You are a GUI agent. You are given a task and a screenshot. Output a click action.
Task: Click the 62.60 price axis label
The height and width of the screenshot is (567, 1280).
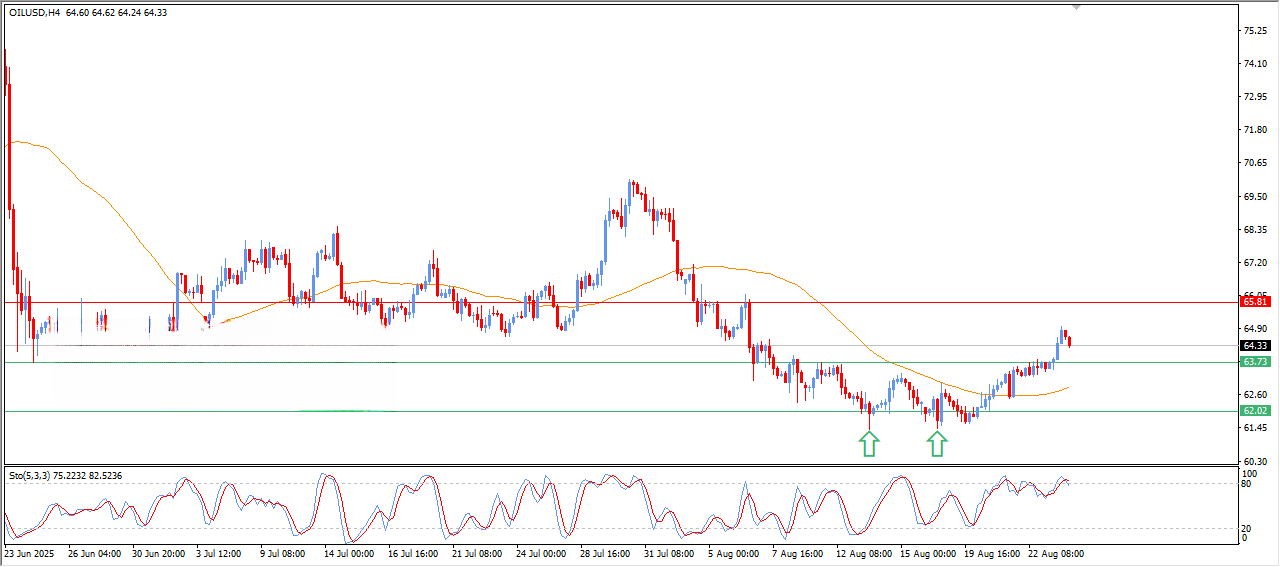pos(1255,394)
